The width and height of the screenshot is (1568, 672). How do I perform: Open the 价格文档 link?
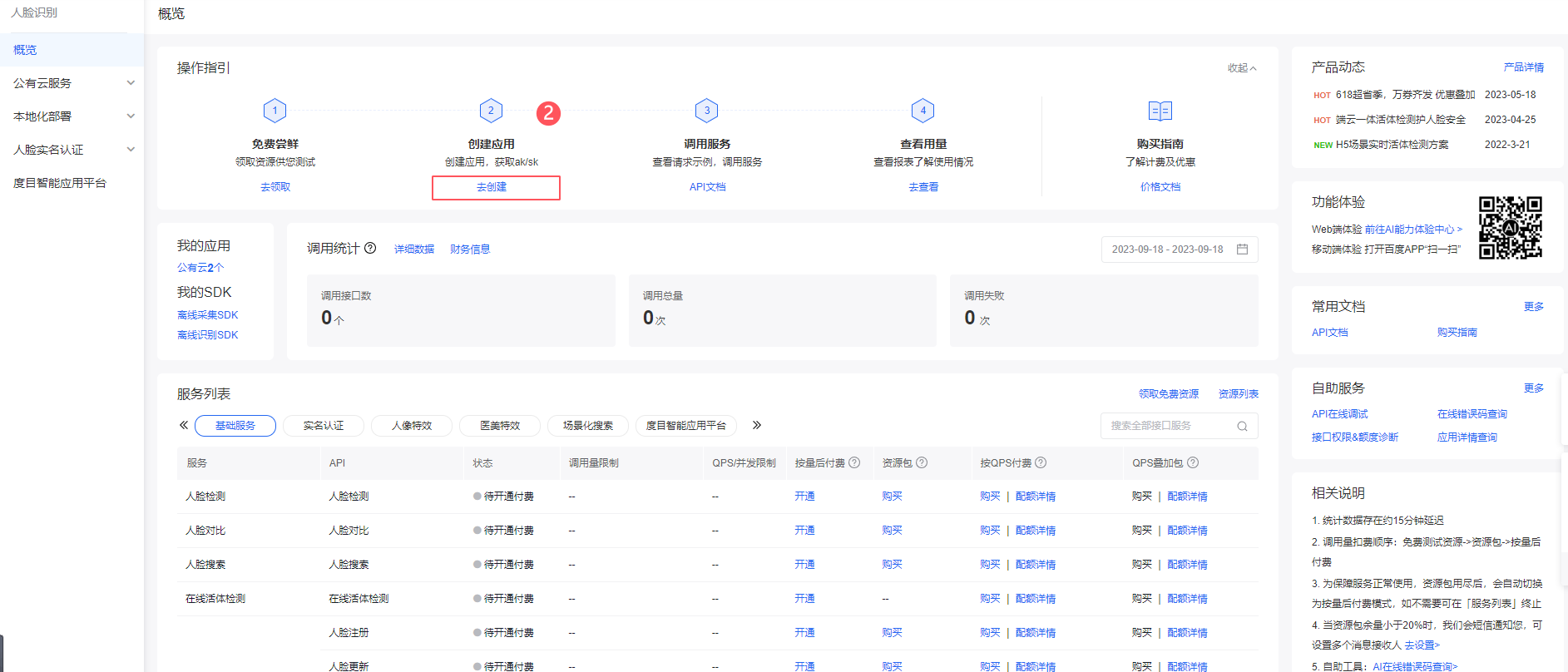pyautogui.click(x=1160, y=187)
